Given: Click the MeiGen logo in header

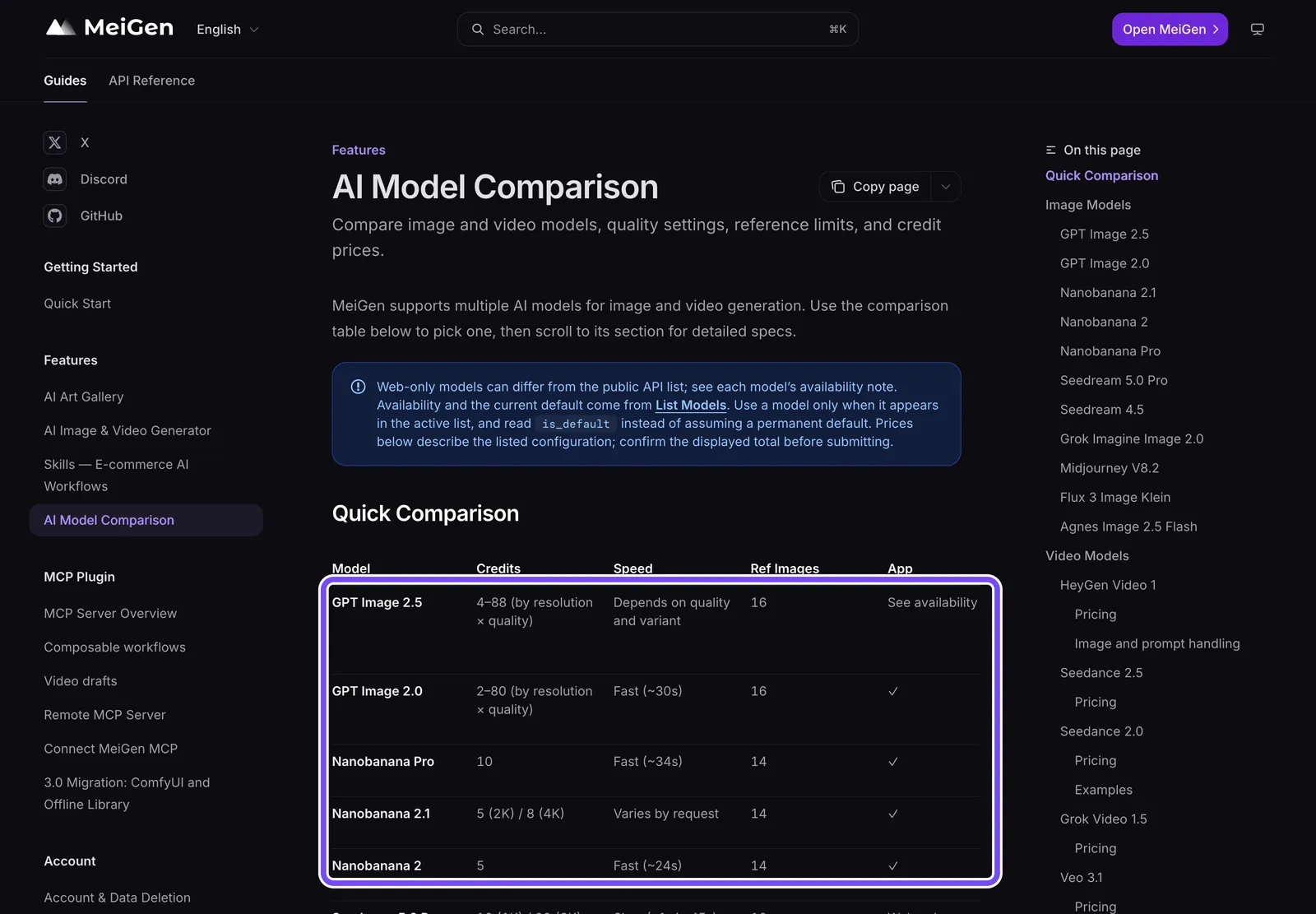Looking at the screenshot, I should click(x=109, y=28).
